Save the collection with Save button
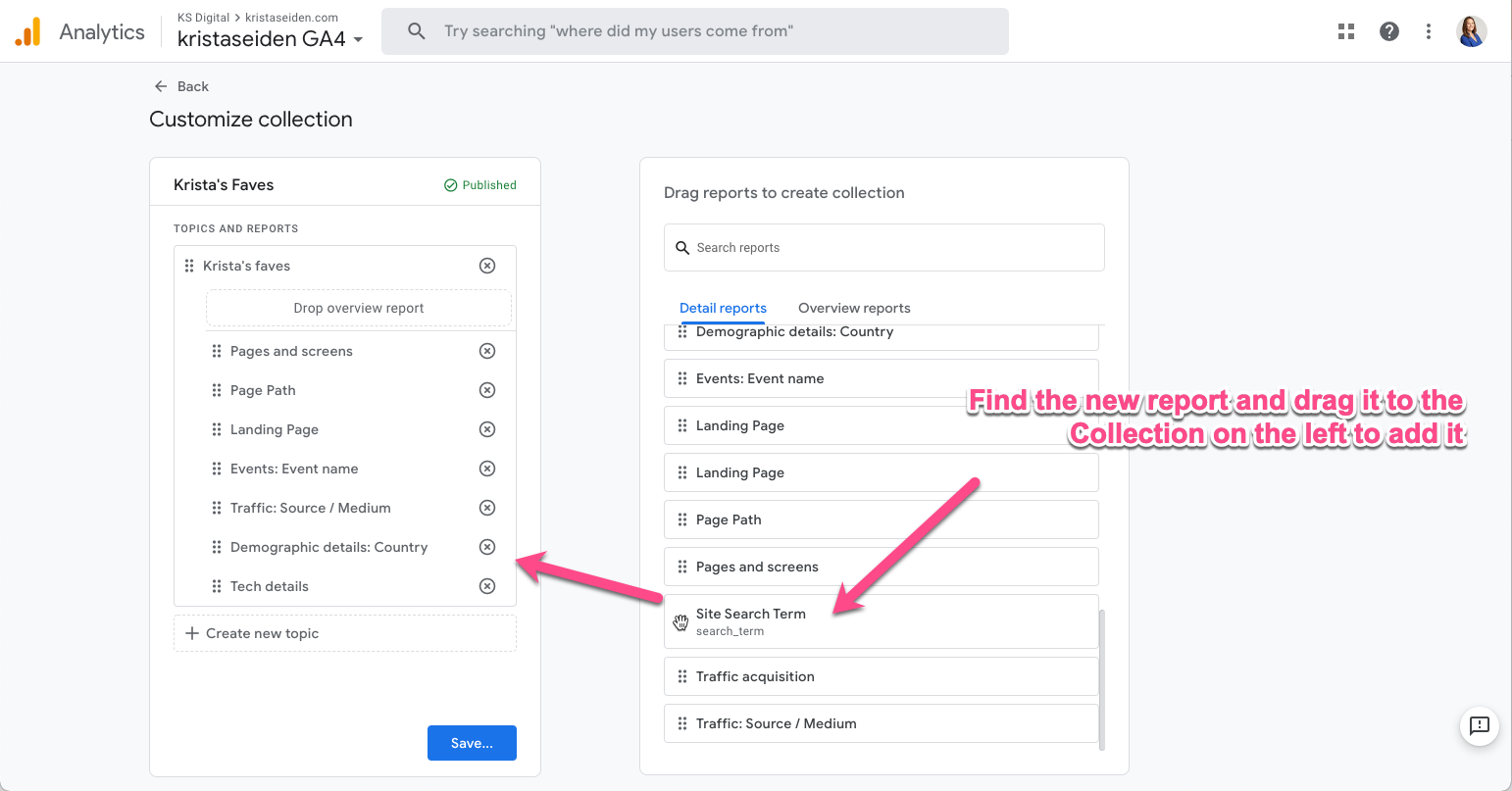The image size is (1512, 791). pos(472,743)
